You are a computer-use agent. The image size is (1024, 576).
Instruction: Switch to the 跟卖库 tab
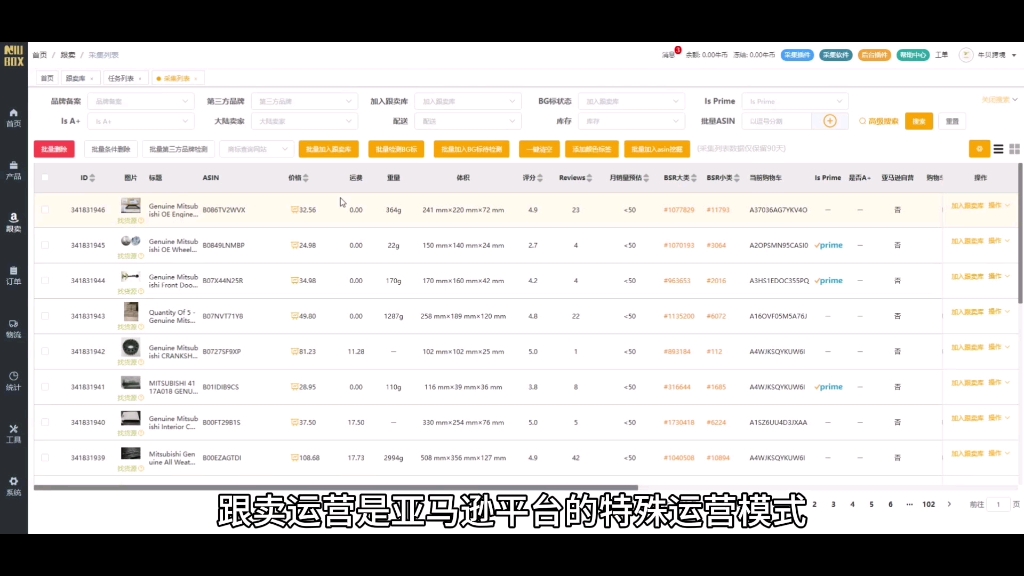78,78
